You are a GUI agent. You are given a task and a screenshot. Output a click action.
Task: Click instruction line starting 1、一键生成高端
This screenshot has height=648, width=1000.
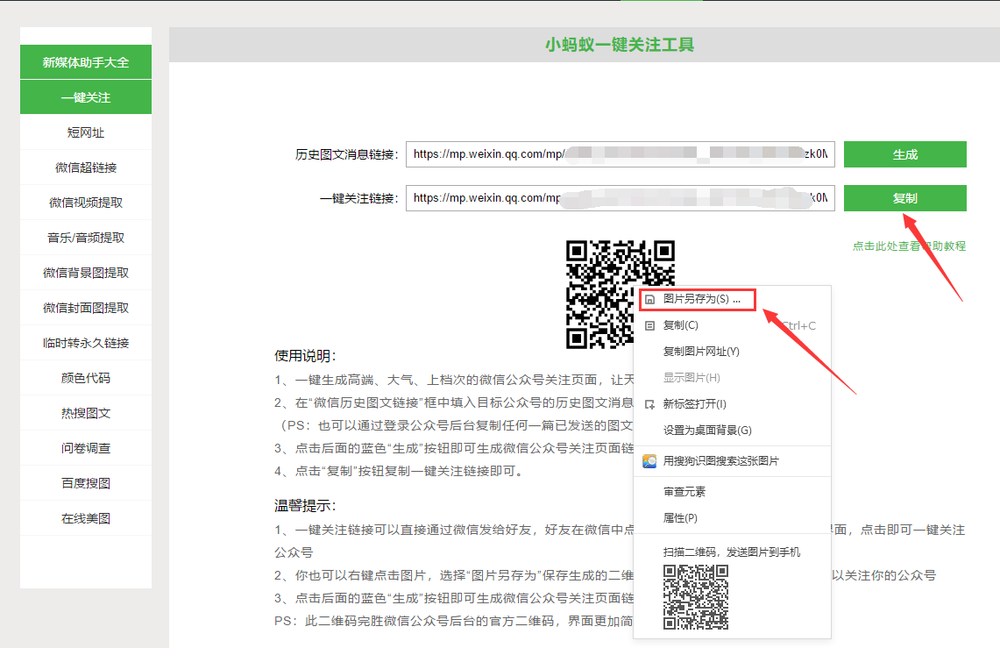point(454,380)
